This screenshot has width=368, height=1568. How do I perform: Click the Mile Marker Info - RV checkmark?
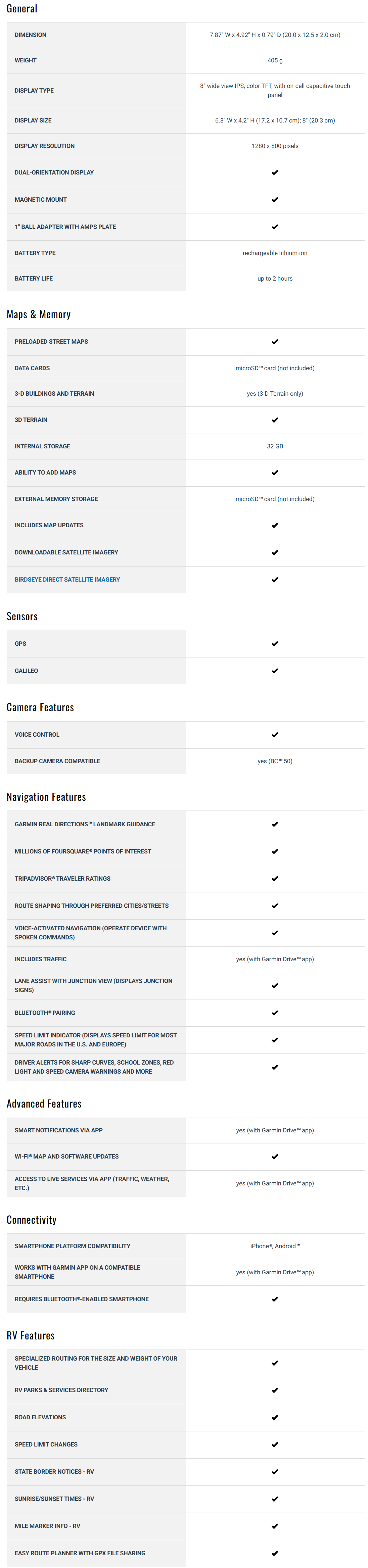(x=275, y=1526)
